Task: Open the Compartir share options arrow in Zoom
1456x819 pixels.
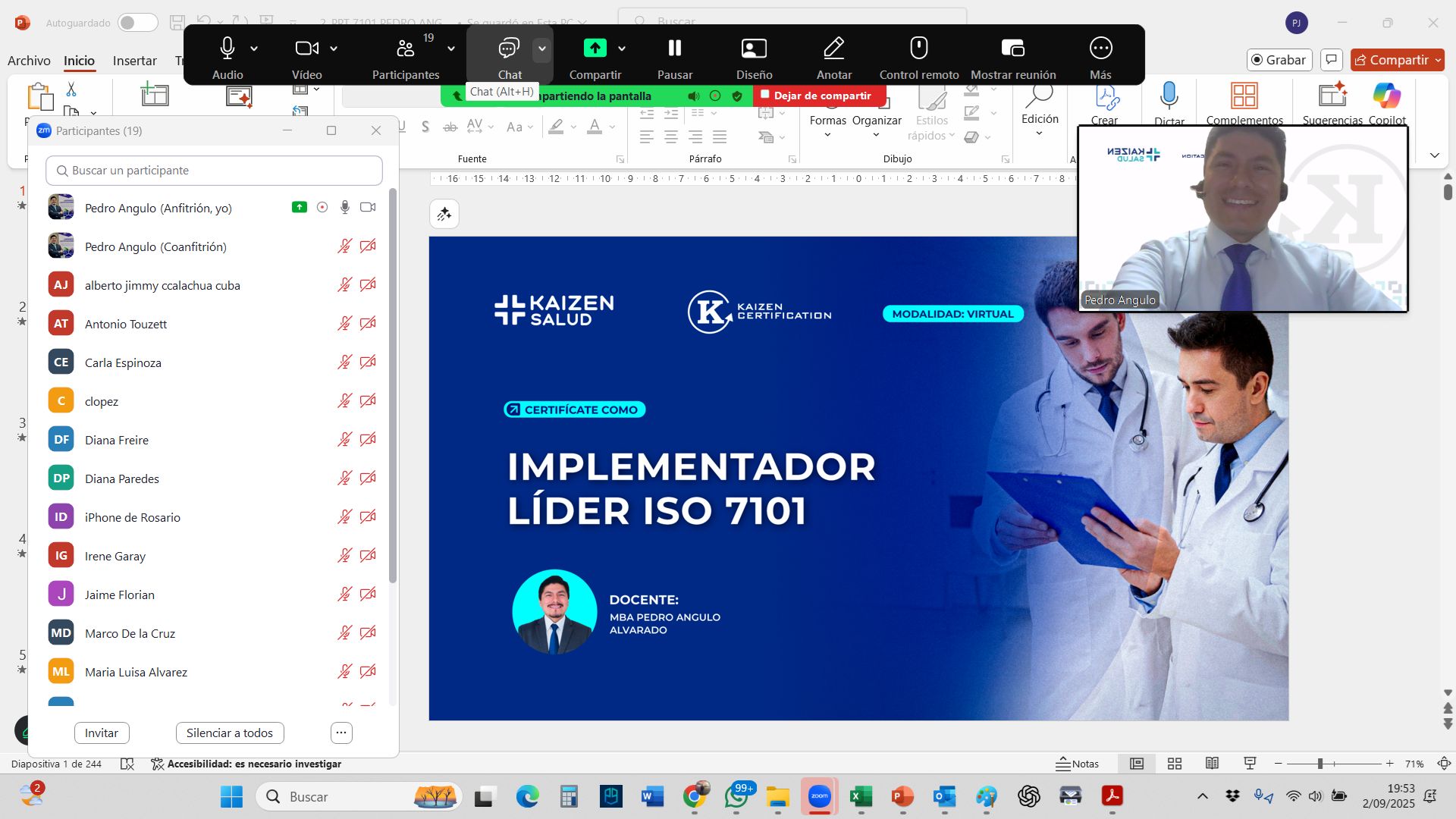Action: [622, 49]
